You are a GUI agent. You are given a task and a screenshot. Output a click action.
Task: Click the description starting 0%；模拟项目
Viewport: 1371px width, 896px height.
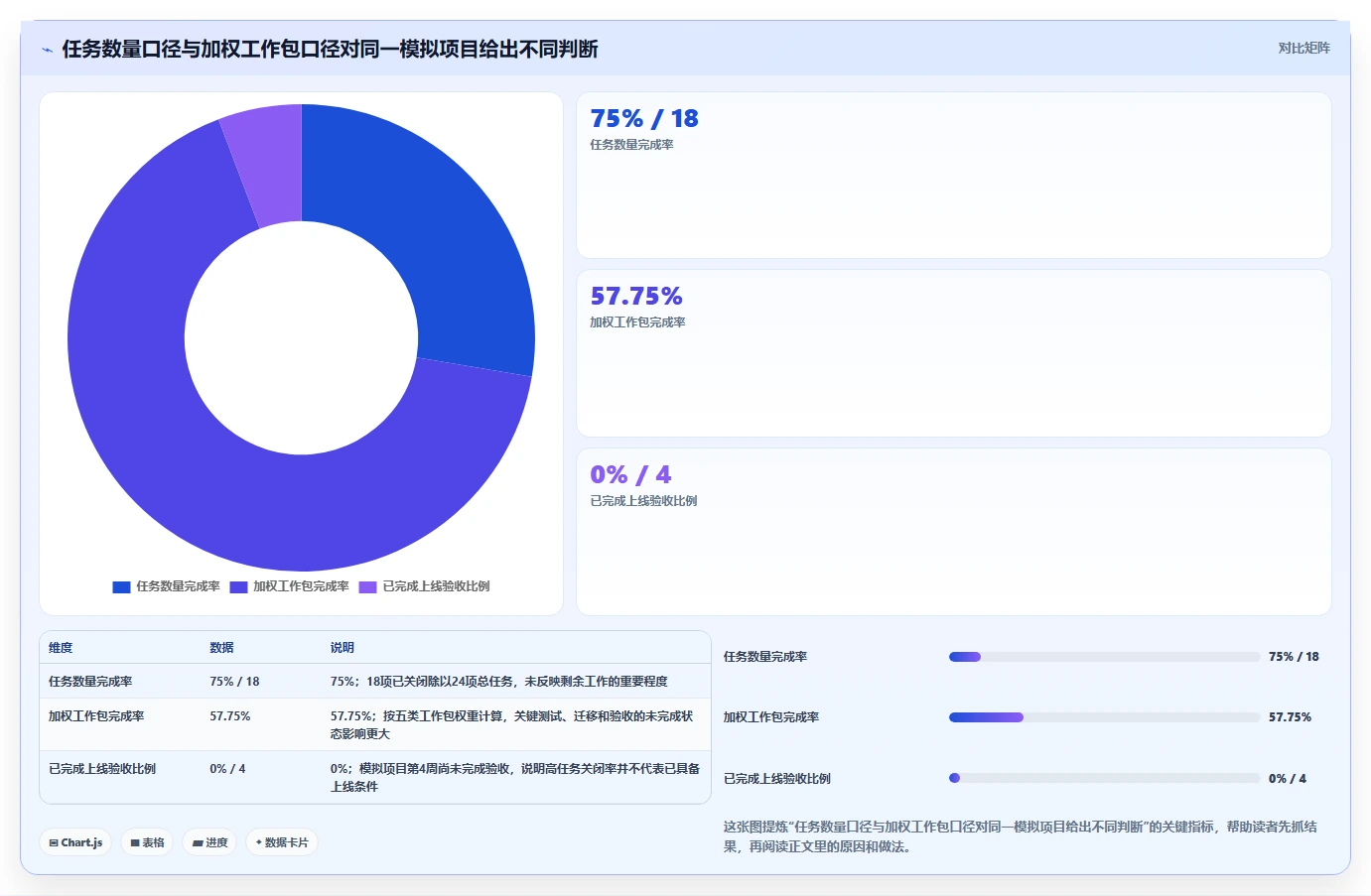pyautogui.click(x=515, y=778)
